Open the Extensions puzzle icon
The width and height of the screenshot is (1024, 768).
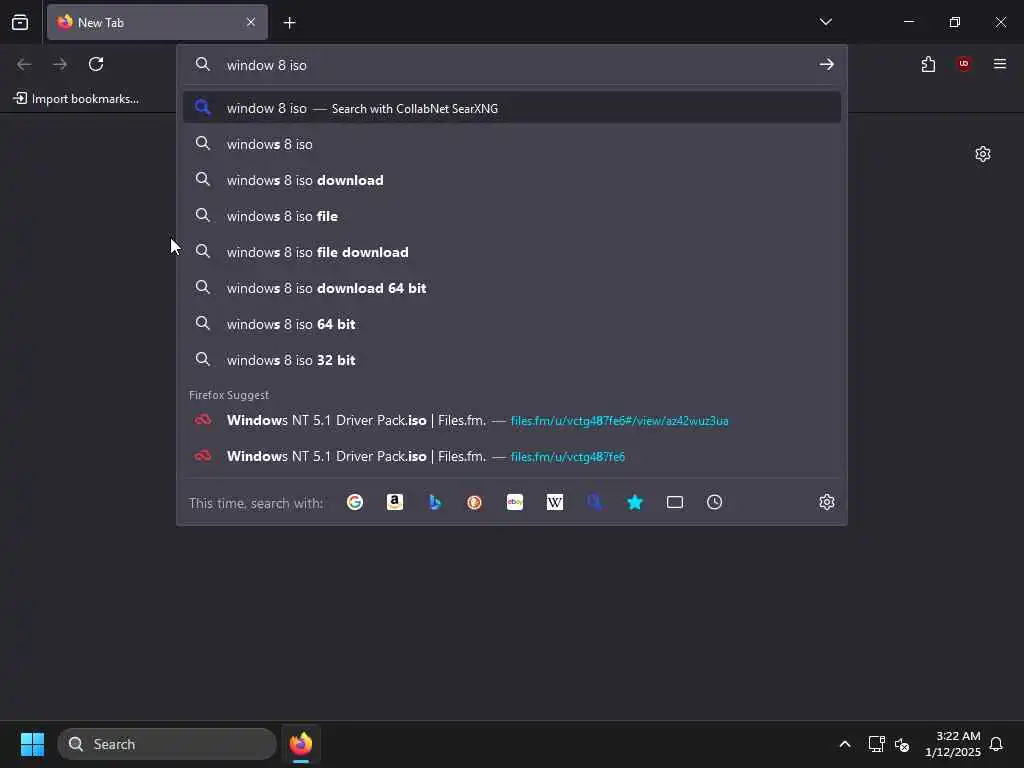pyautogui.click(x=928, y=64)
